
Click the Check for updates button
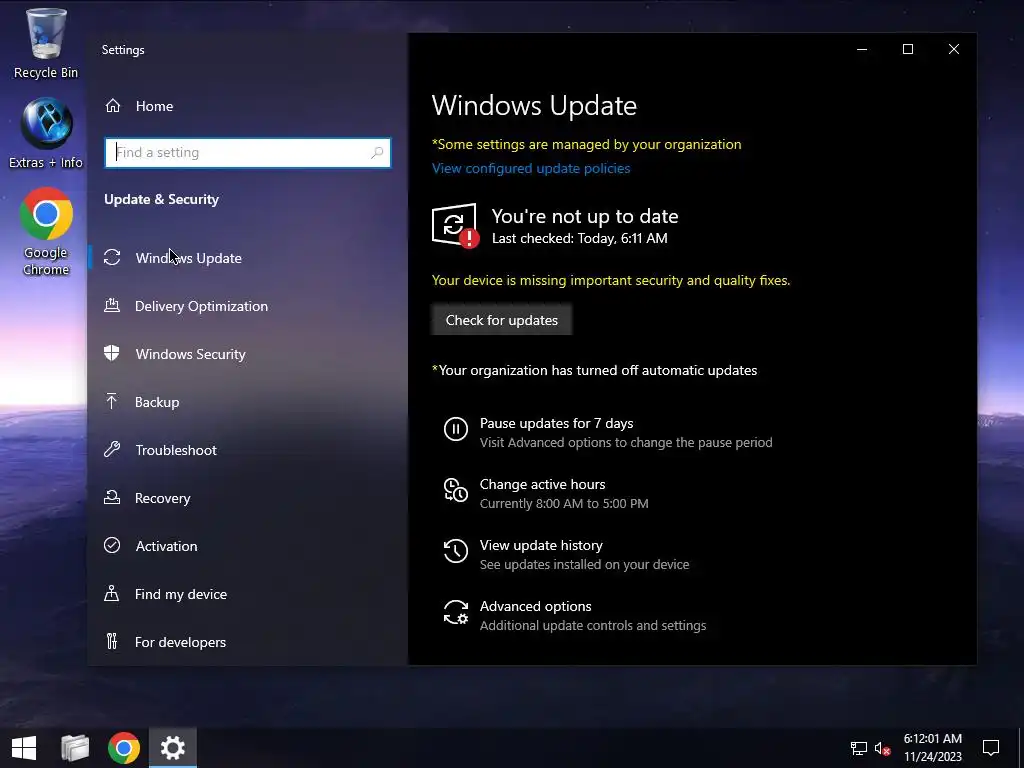point(502,320)
